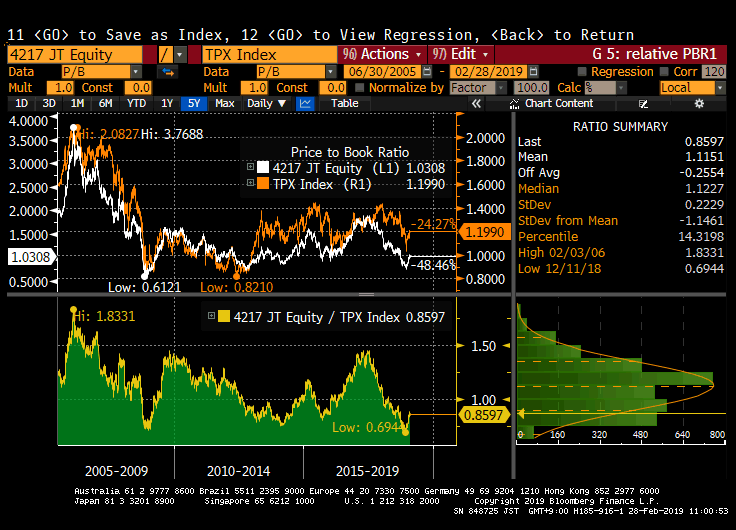Open the Edit menu
This screenshot has width=736, height=530.
click(x=458, y=54)
